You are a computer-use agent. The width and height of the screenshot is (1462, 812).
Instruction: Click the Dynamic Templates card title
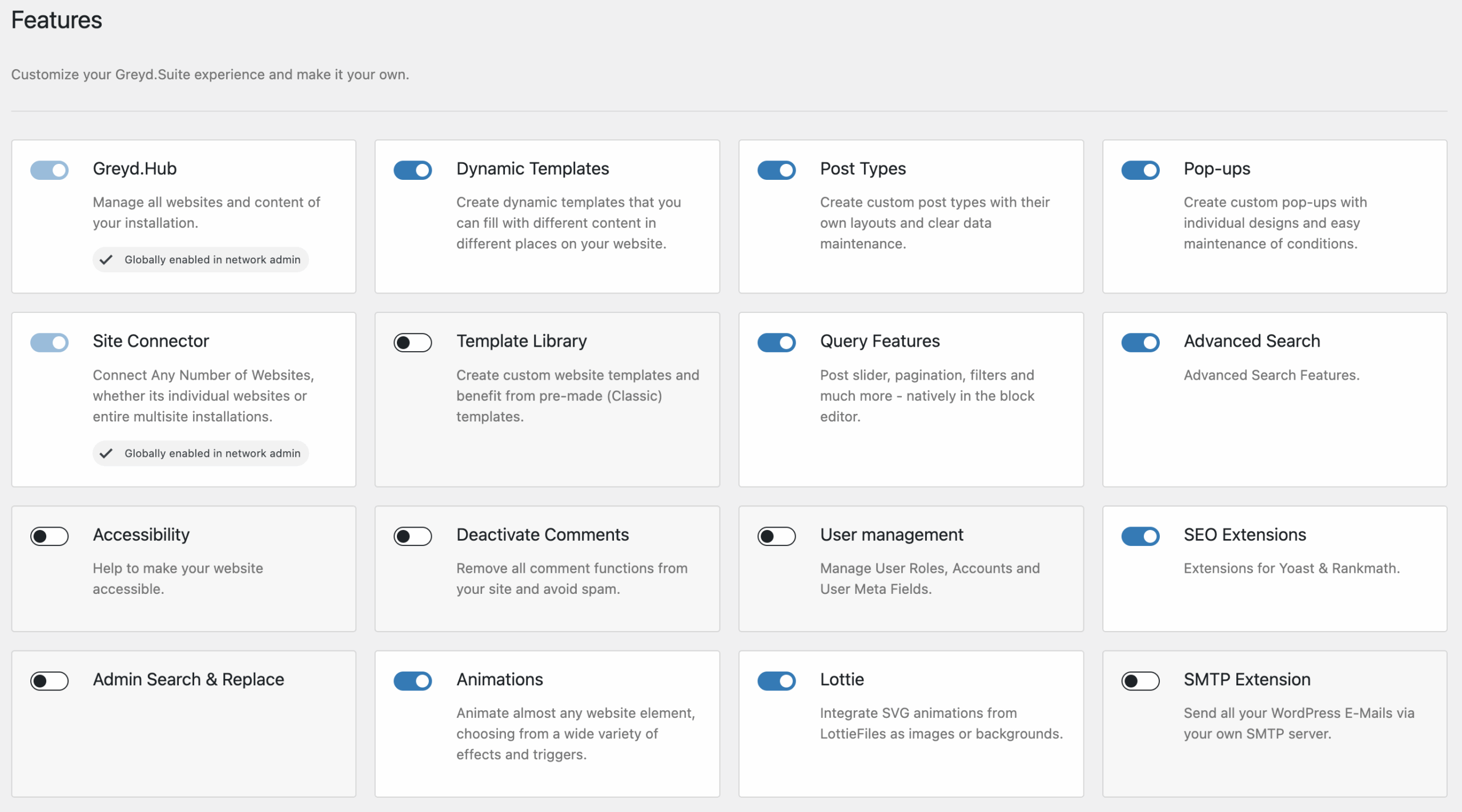[532, 169]
